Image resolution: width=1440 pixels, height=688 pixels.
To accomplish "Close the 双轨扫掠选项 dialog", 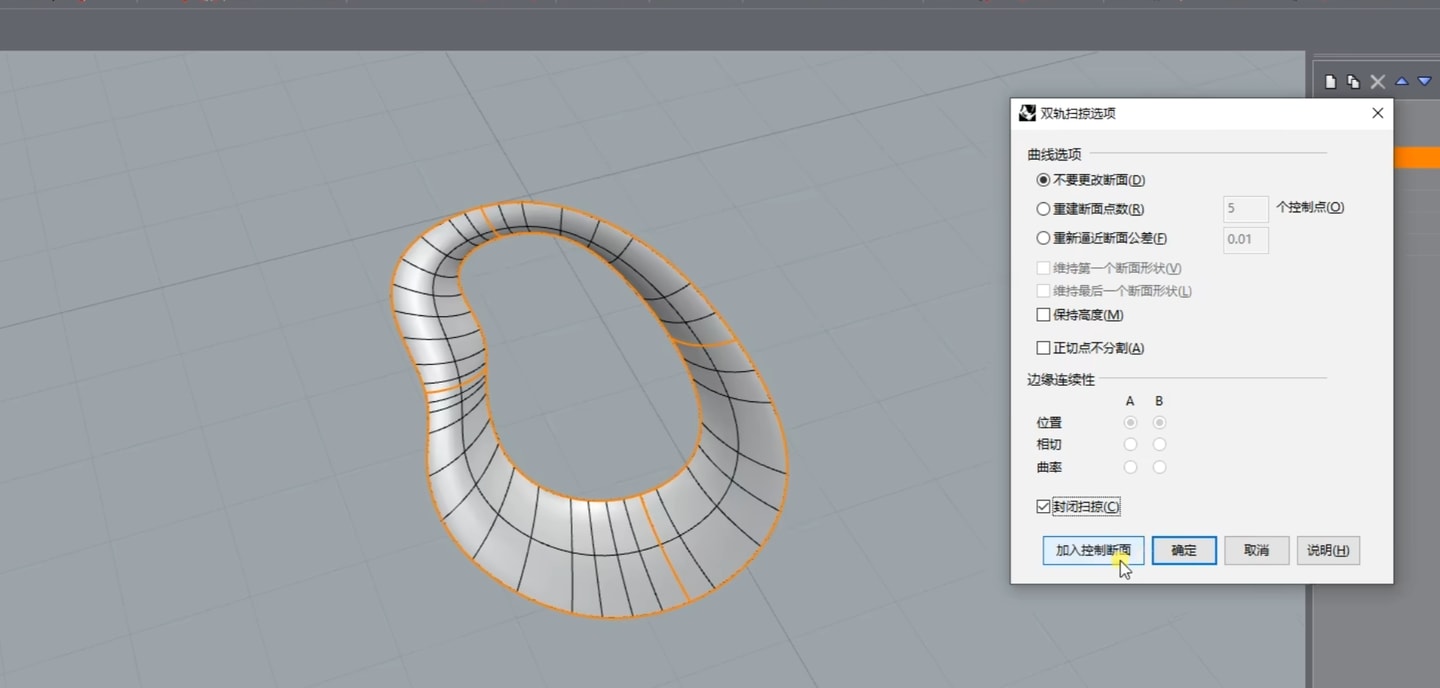I will (x=1377, y=113).
